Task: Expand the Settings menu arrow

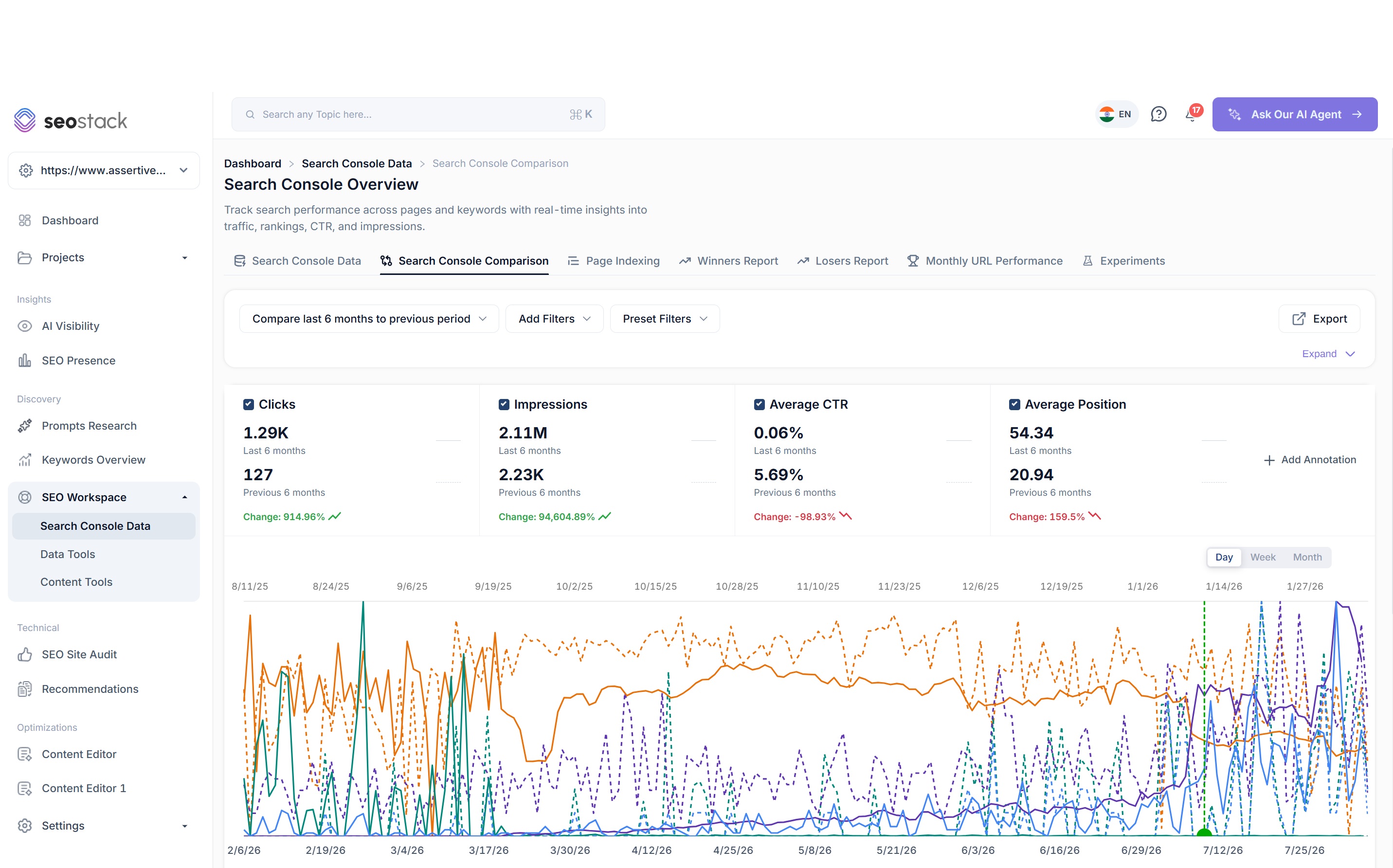Action: [x=184, y=826]
